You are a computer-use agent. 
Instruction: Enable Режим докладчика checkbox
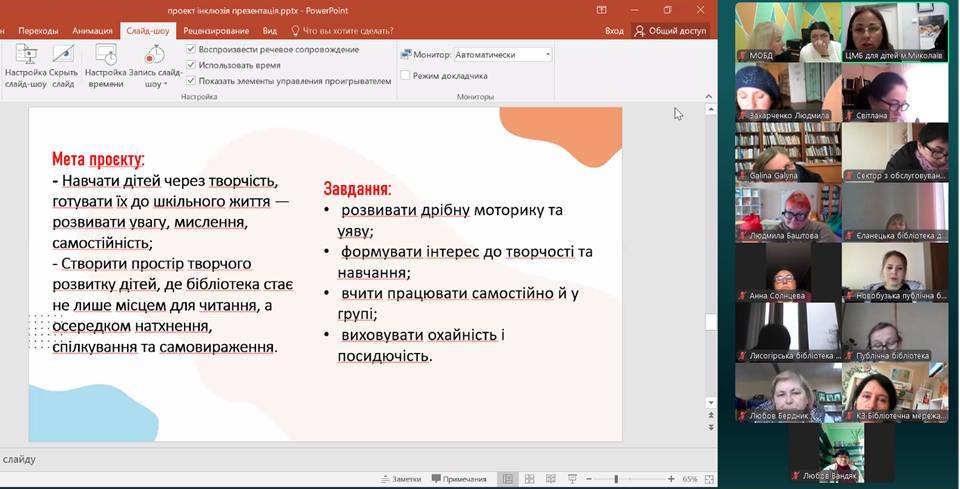[x=405, y=75]
